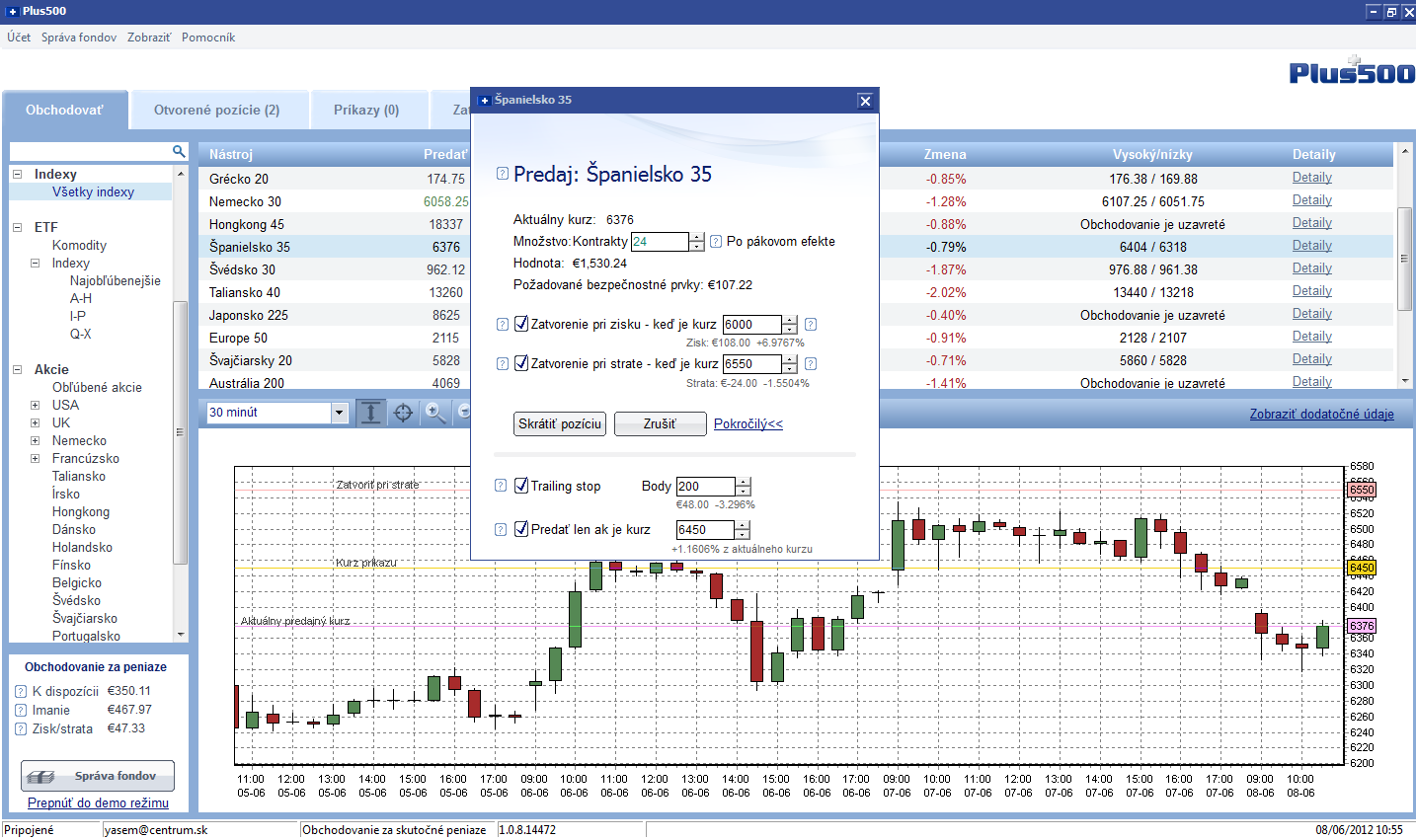This screenshot has width=1416, height=840.
Task: Click help icon left of Zatvorenie pri zisku
Action: (502, 324)
